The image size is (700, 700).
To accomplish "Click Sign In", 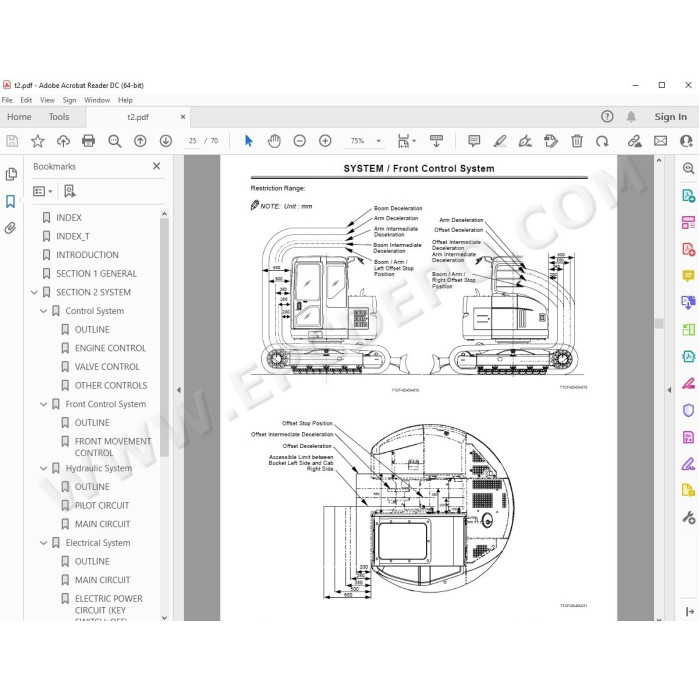I will [671, 117].
